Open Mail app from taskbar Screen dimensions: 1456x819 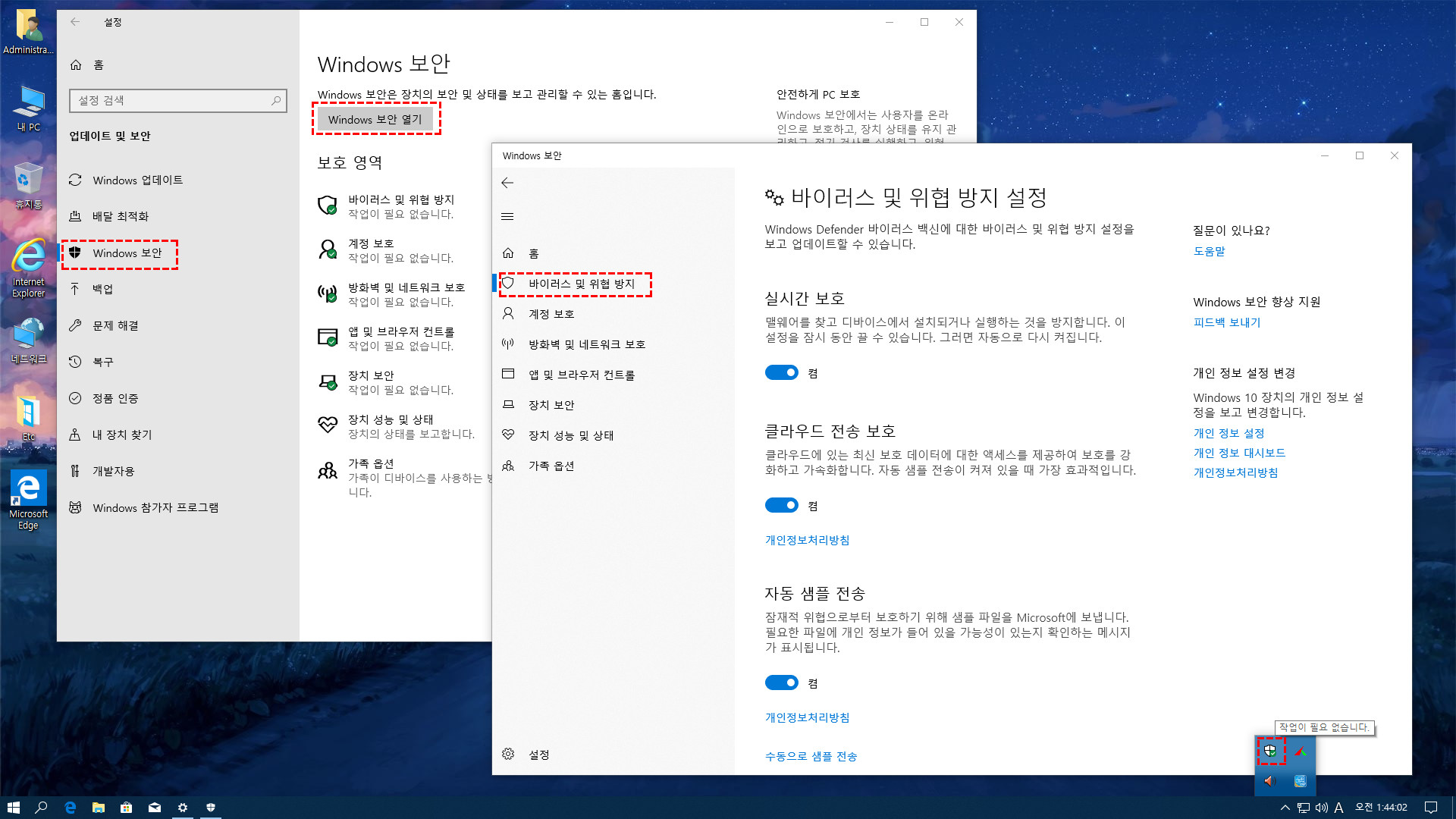pyautogui.click(x=154, y=808)
